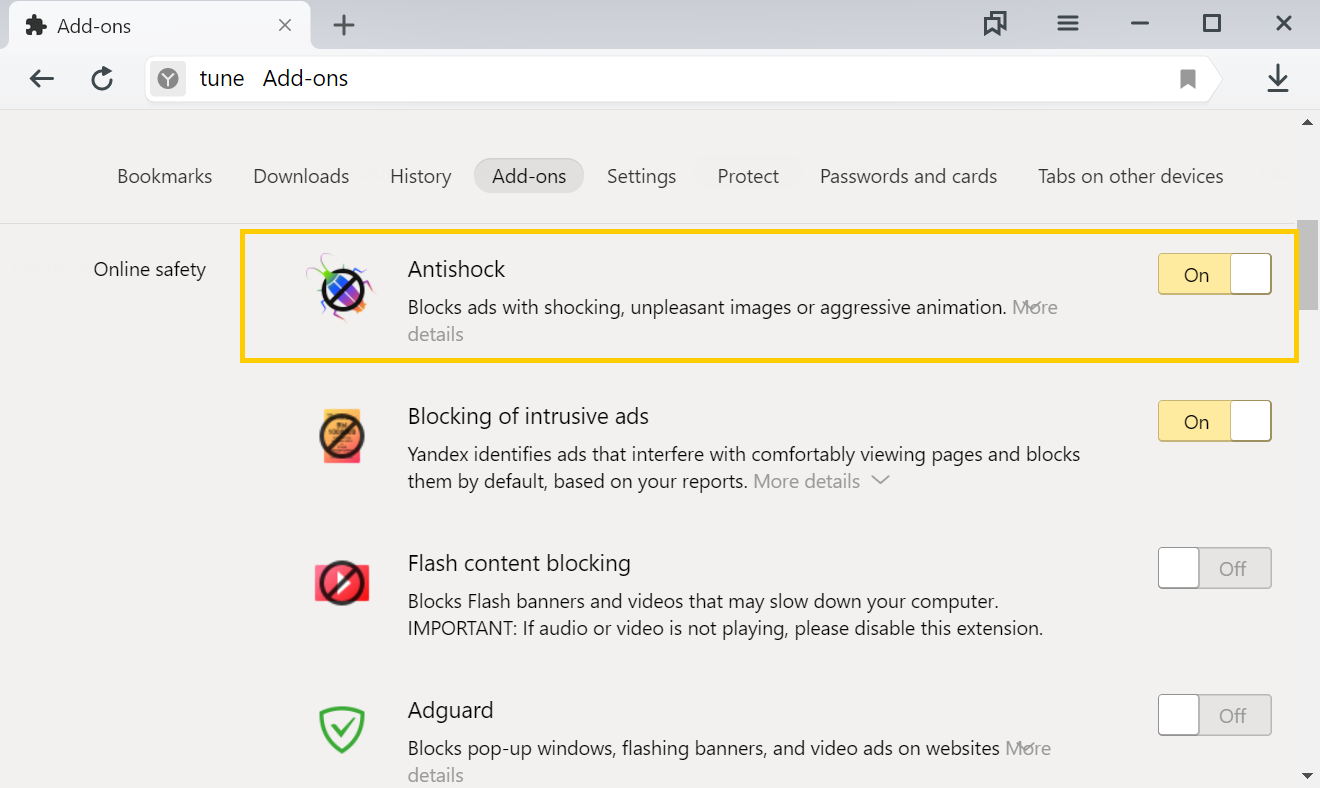Click the back arrow button

(41, 79)
